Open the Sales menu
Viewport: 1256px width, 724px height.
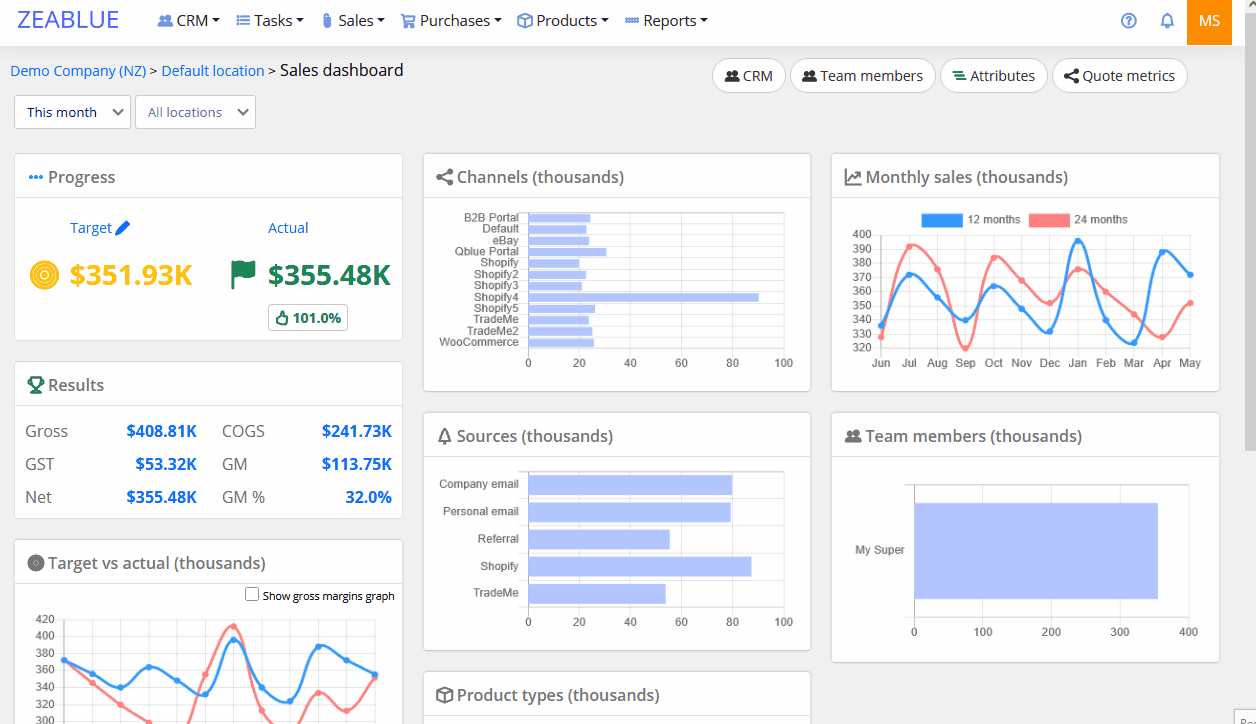pyautogui.click(x=352, y=20)
